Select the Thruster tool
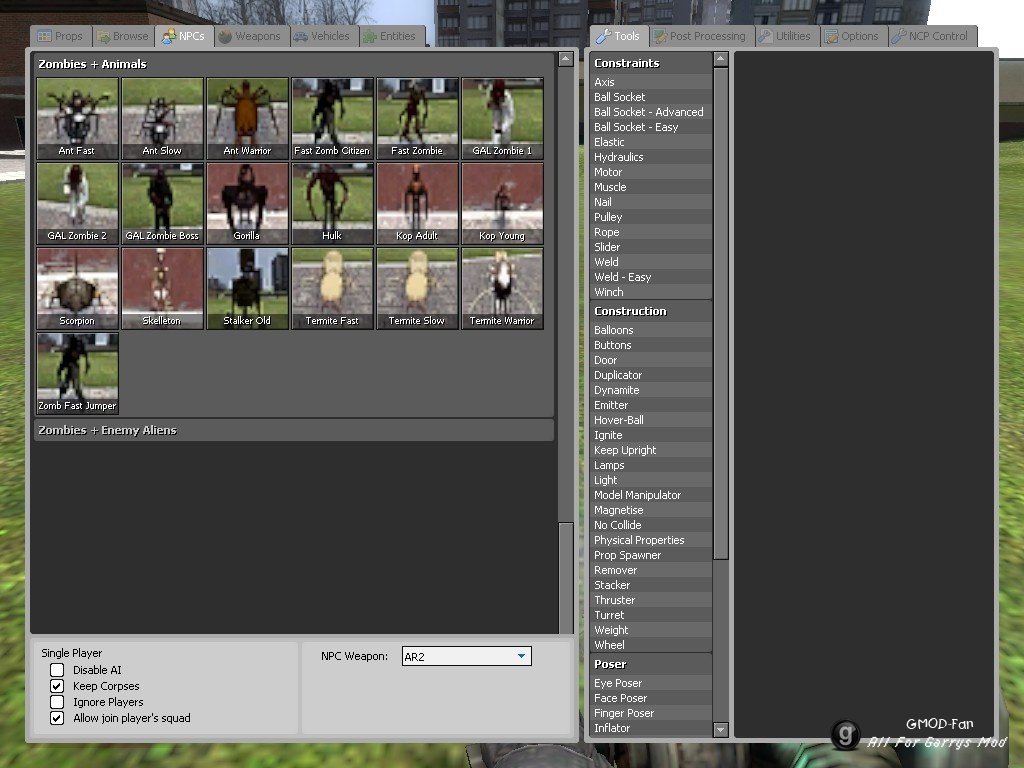The image size is (1024, 768). pos(650,600)
